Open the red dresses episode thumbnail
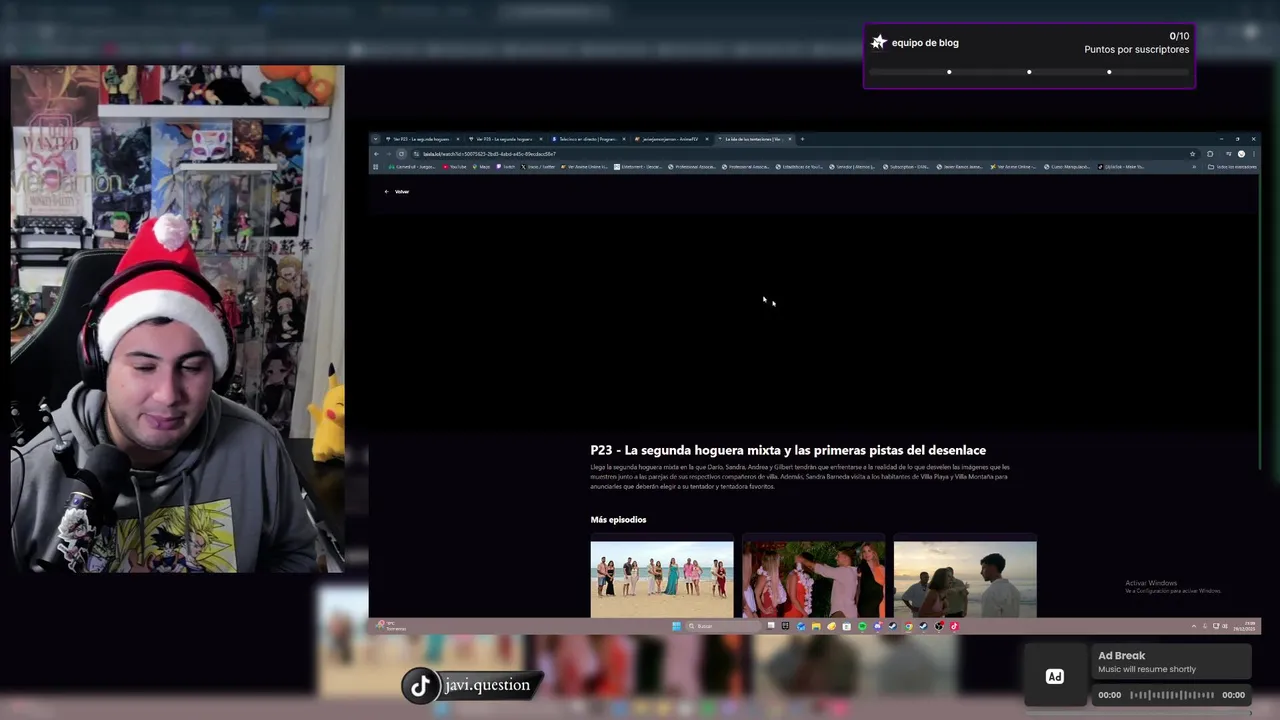Viewport: 1280px width, 720px height. 813,579
